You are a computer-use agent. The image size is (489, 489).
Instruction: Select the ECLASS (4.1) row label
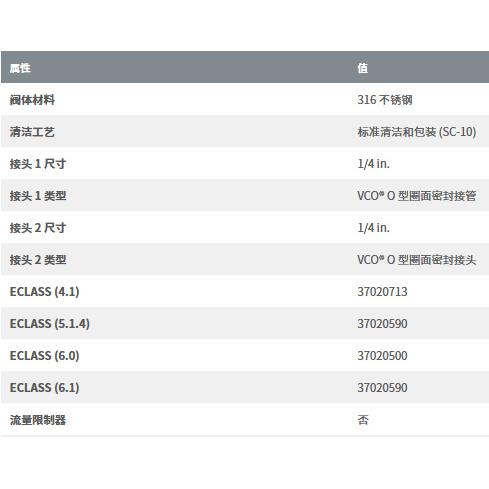44,292
